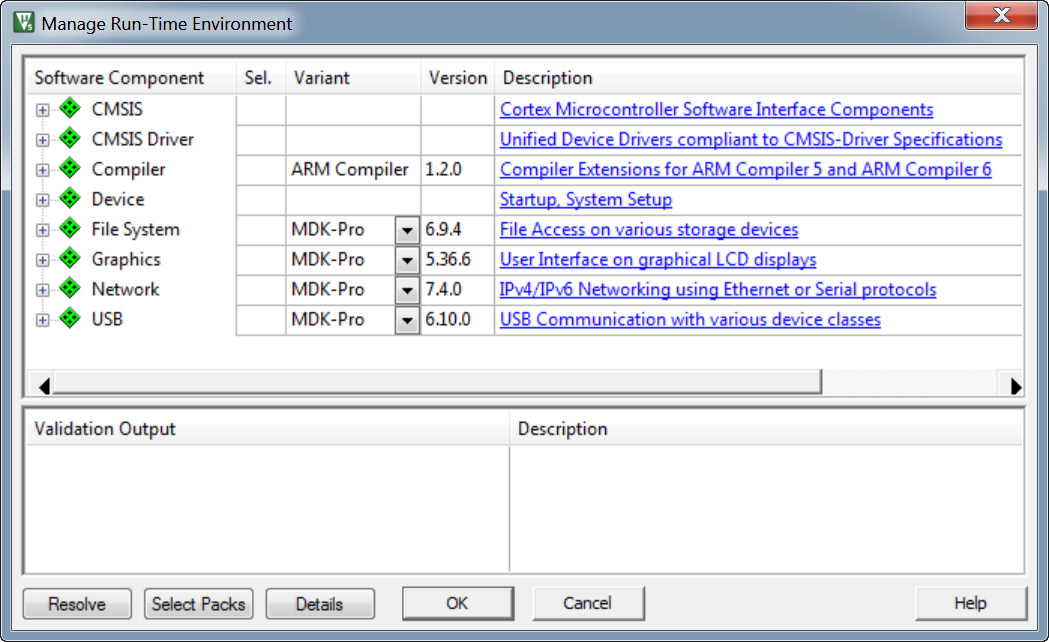Click the green CMSIS component icon
The image size is (1049, 642).
click(69, 109)
